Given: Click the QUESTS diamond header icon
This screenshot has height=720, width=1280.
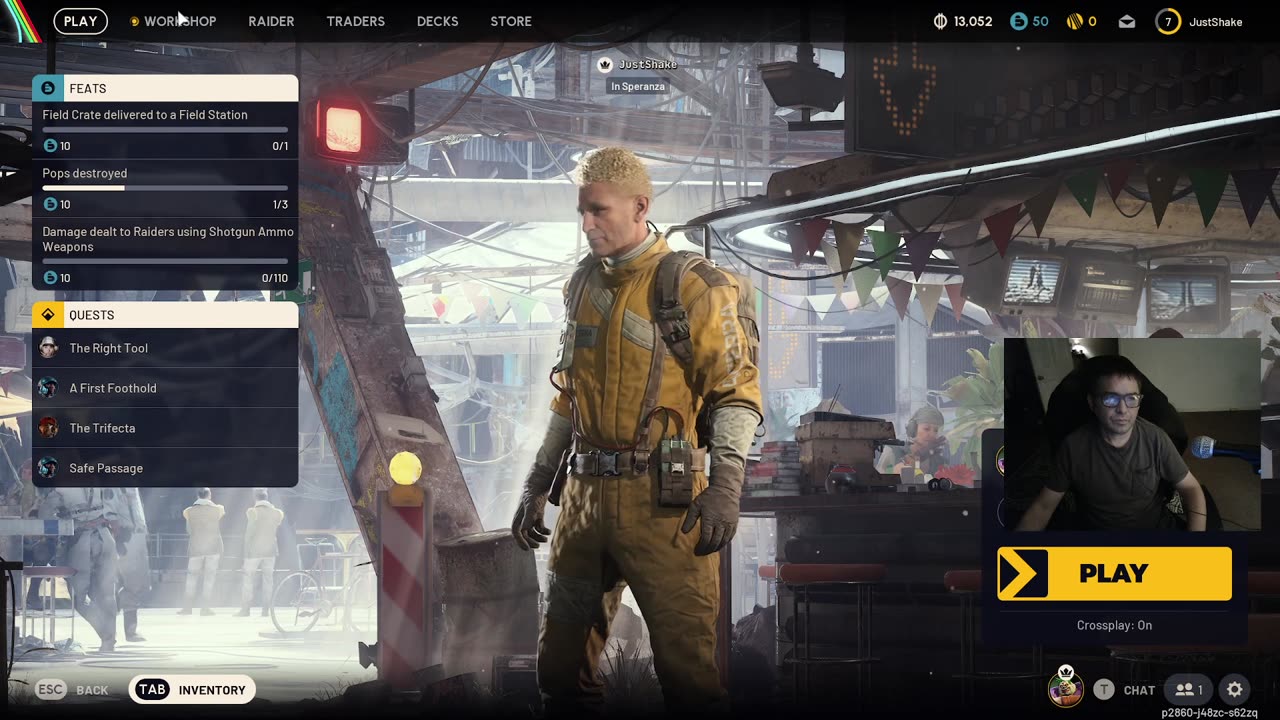Looking at the screenshot, I should [x=48, y=315].
